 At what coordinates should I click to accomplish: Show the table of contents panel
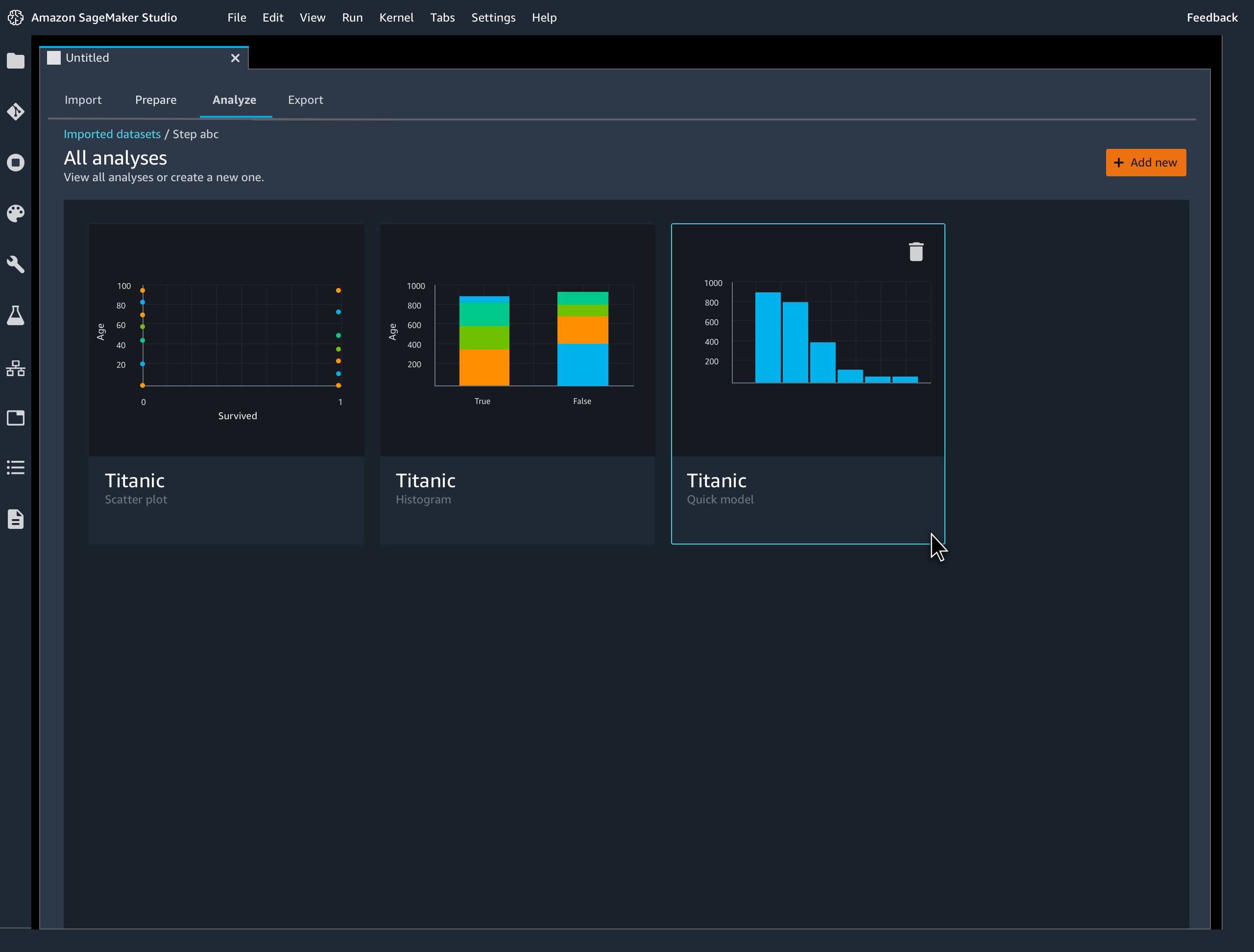point(15,468)
